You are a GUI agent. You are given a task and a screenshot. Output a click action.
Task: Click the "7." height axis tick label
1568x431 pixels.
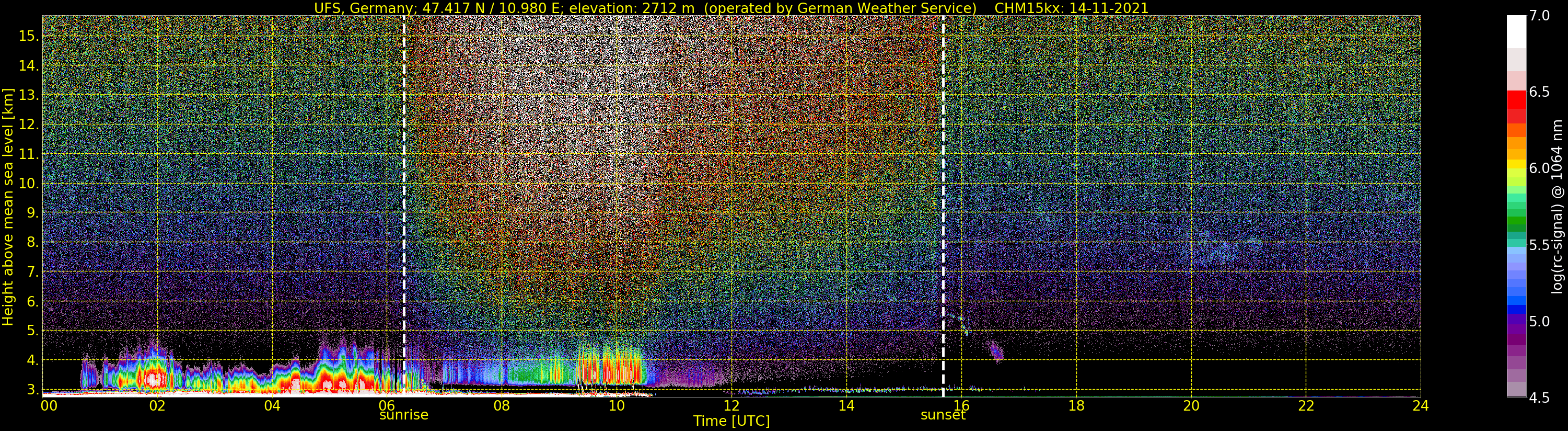32,272
